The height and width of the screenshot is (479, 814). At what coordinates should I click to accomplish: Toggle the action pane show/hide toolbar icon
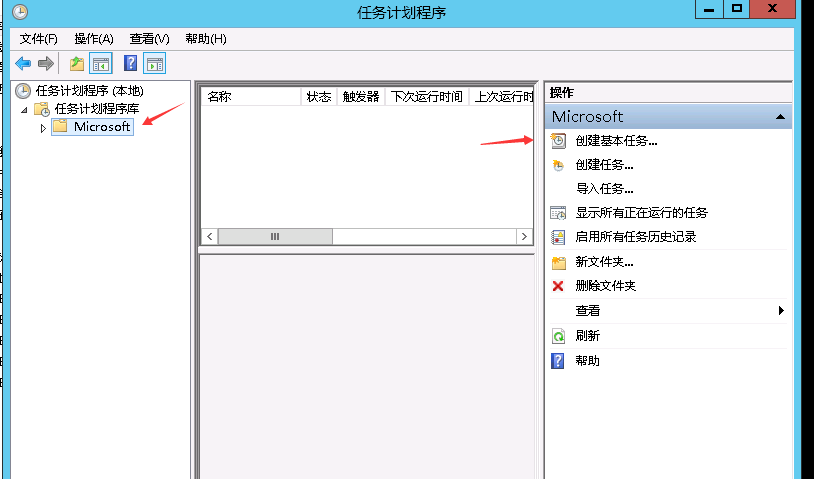[154, 64]
